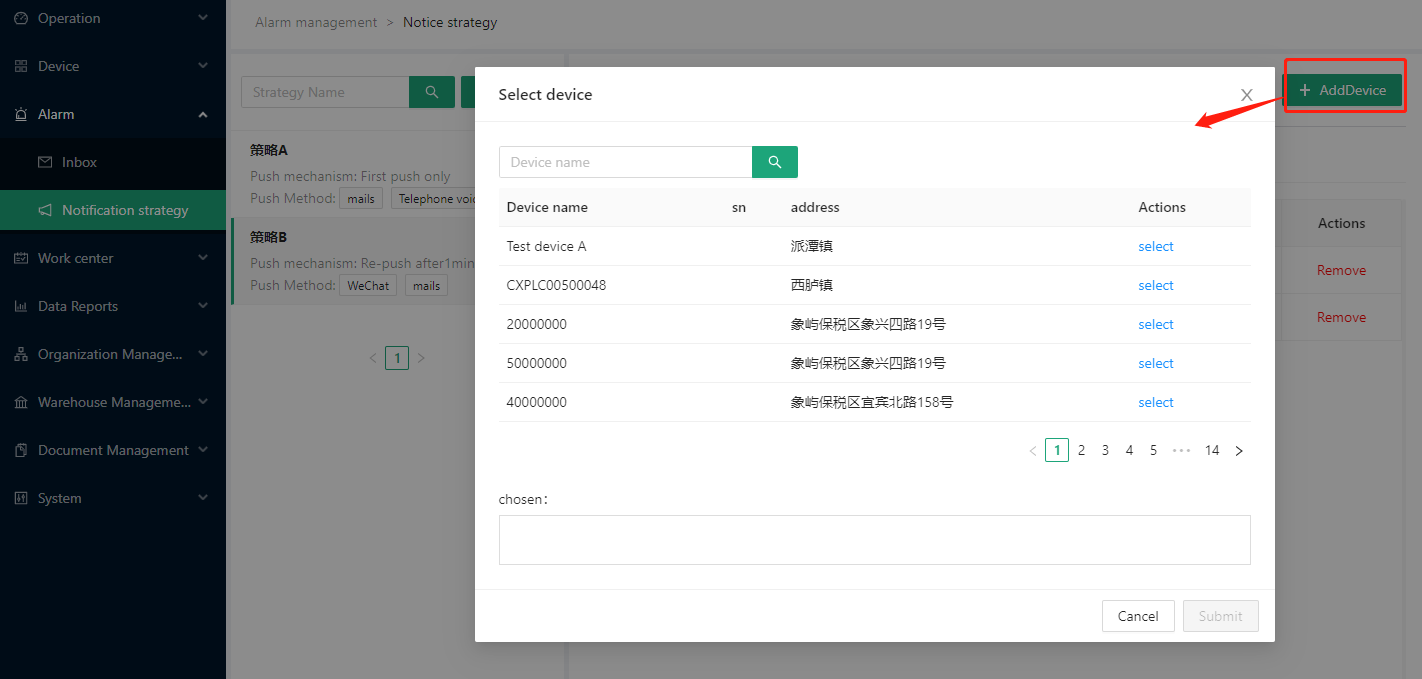Click the System sliders icon

[x=21, y=498]
